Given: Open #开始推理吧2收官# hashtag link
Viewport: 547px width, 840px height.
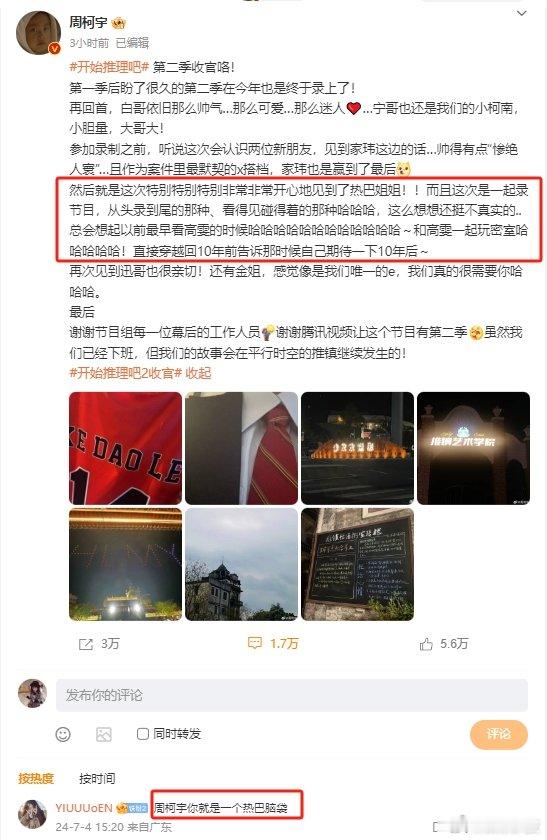Looking at the screenshot, I should click(126, 373).
